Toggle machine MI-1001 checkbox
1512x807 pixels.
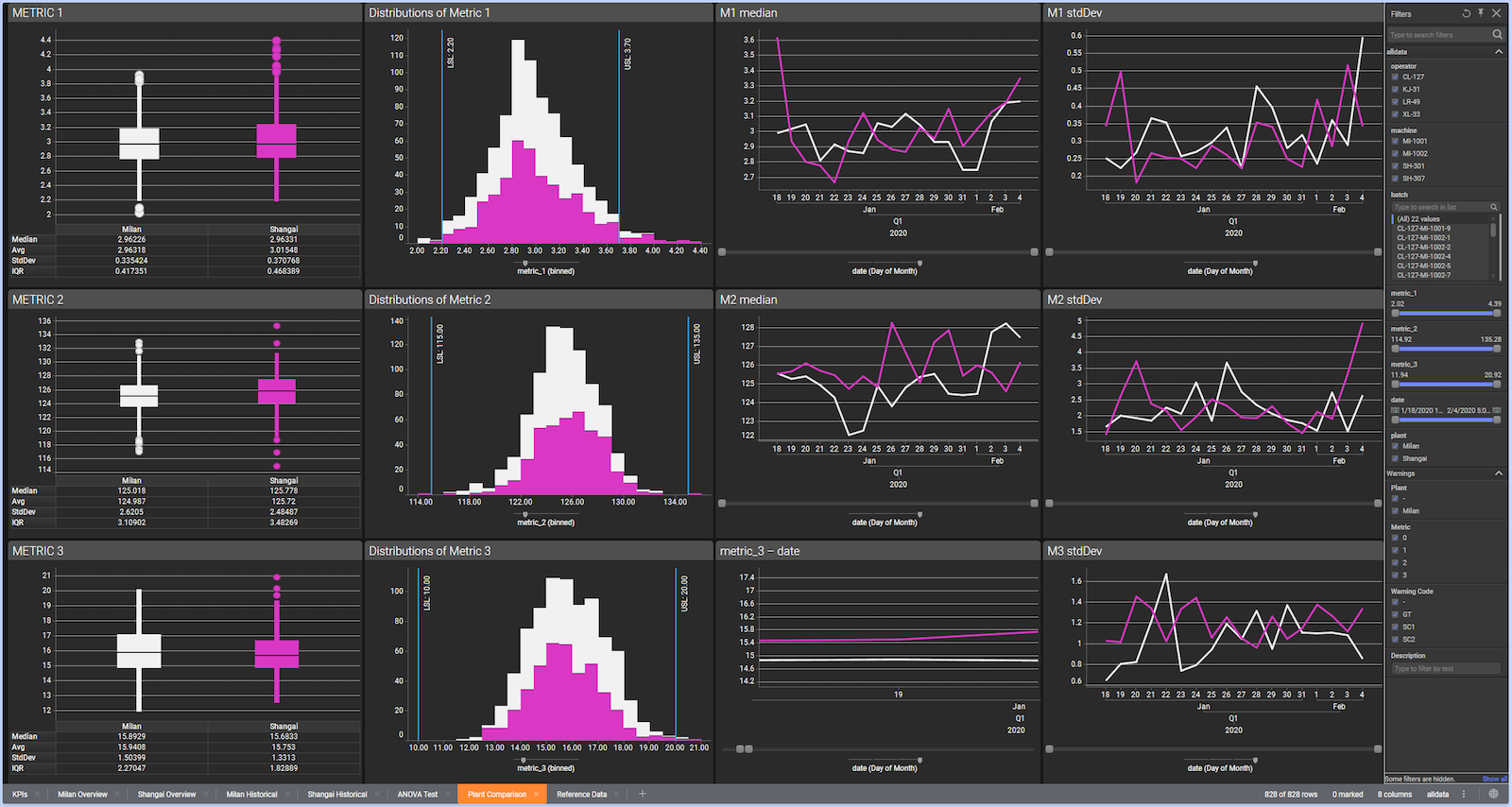(1395, 142)
